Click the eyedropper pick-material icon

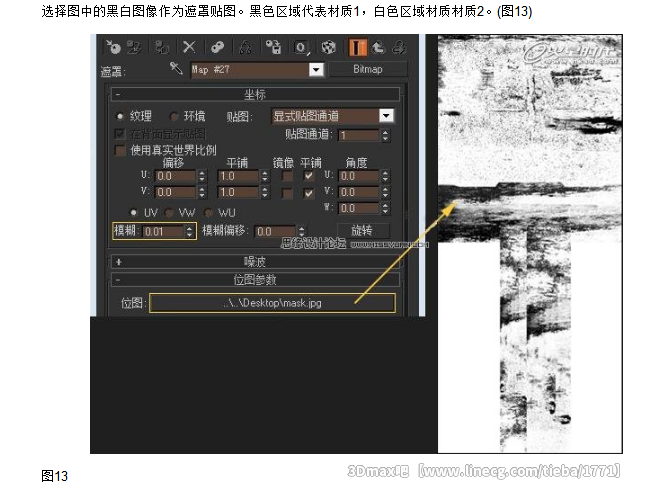coord(176,68)
